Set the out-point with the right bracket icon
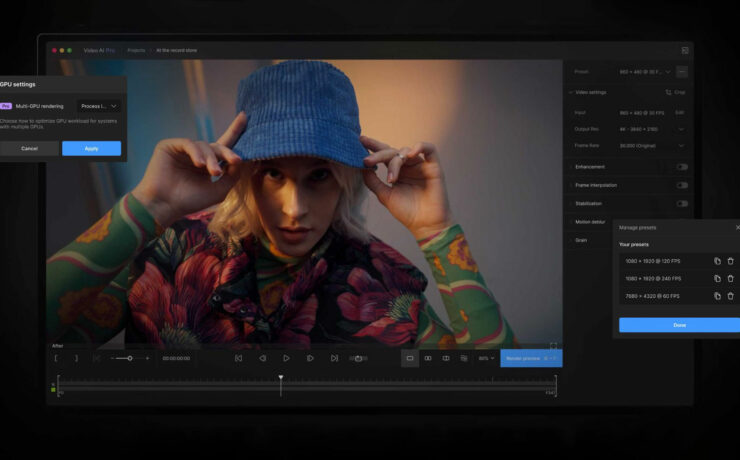 pos(76,358)
